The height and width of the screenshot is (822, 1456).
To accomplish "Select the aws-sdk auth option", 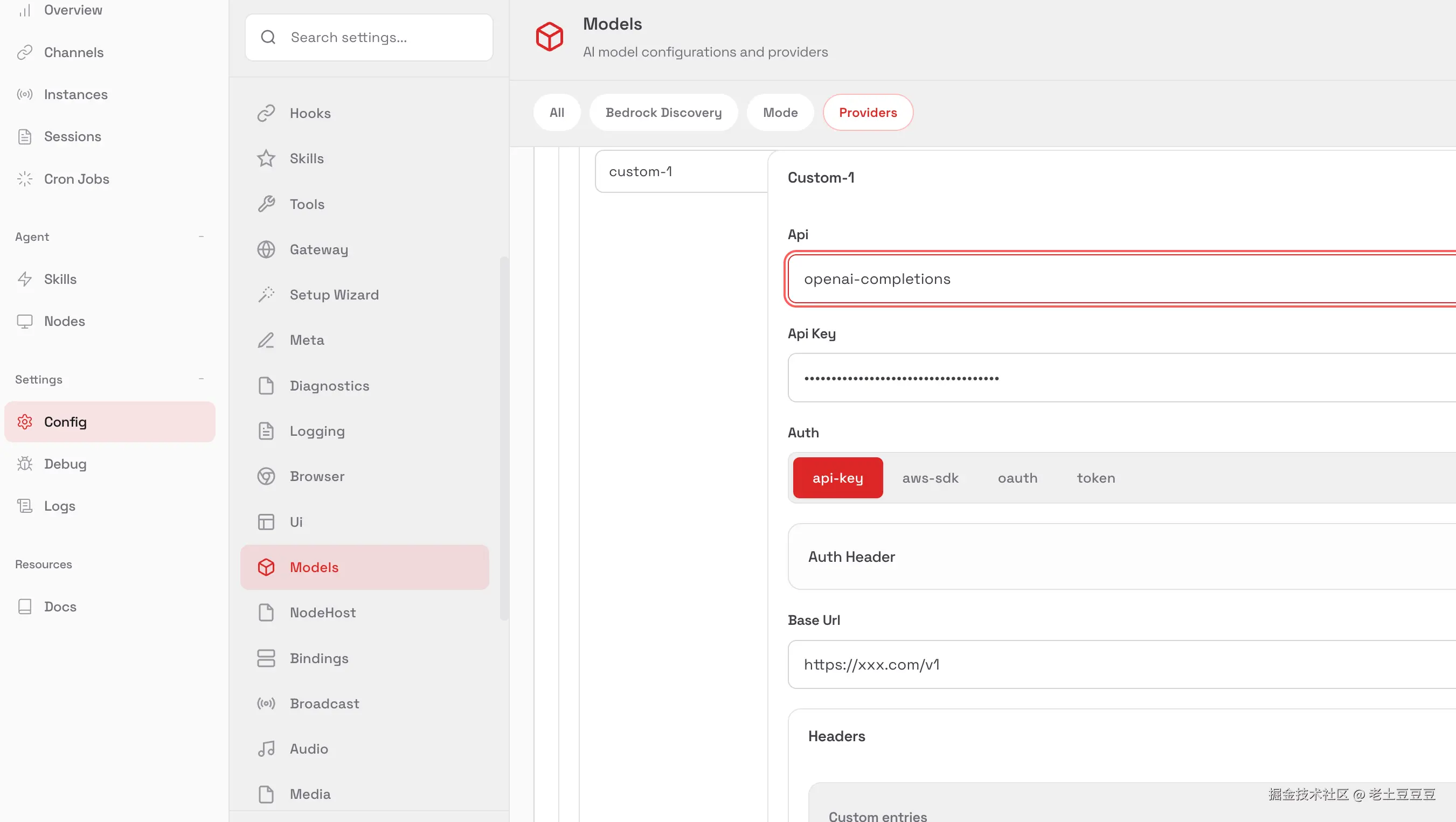I will tap(930, 478).
